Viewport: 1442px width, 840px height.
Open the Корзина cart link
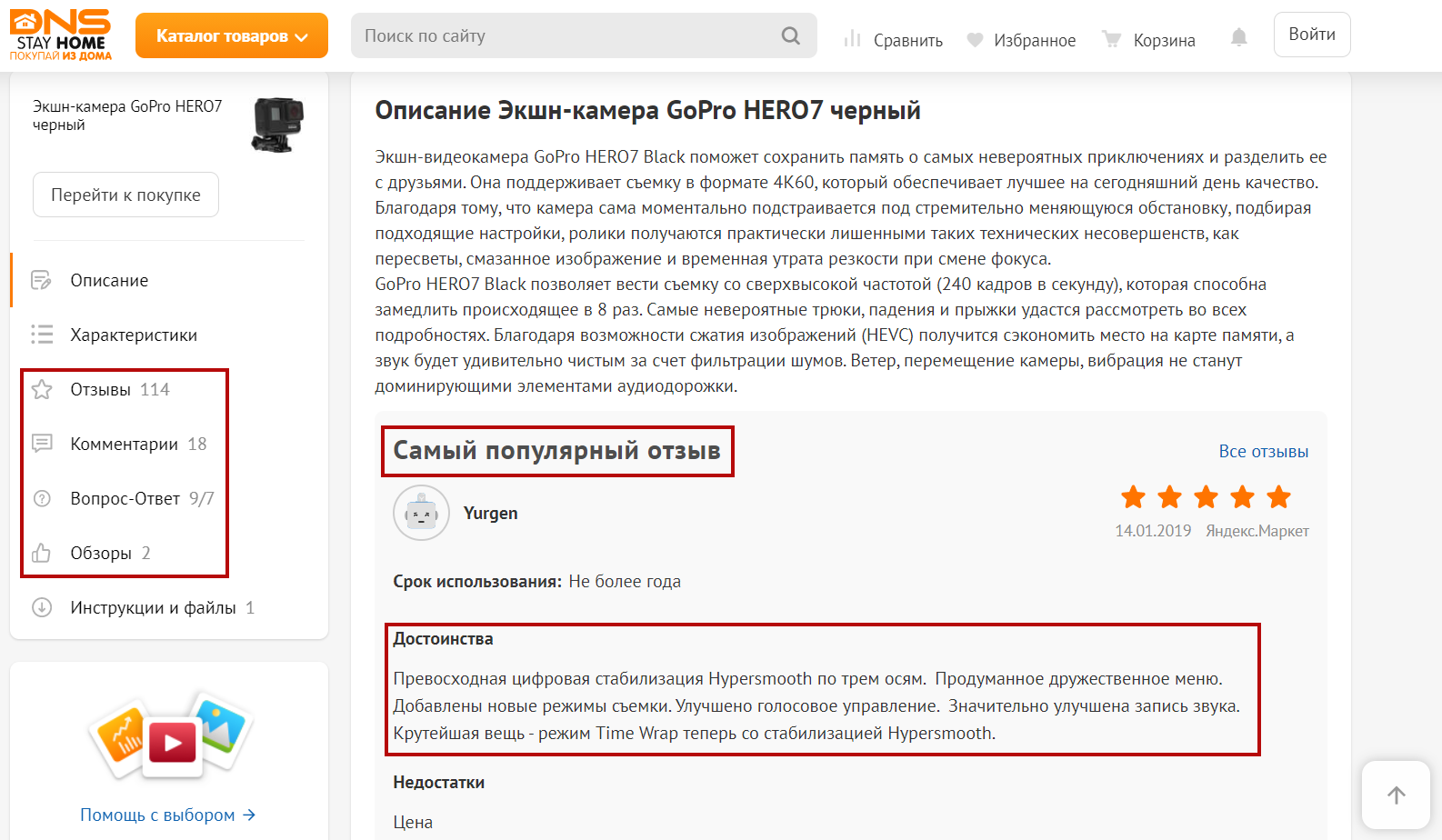point(1164,40)
